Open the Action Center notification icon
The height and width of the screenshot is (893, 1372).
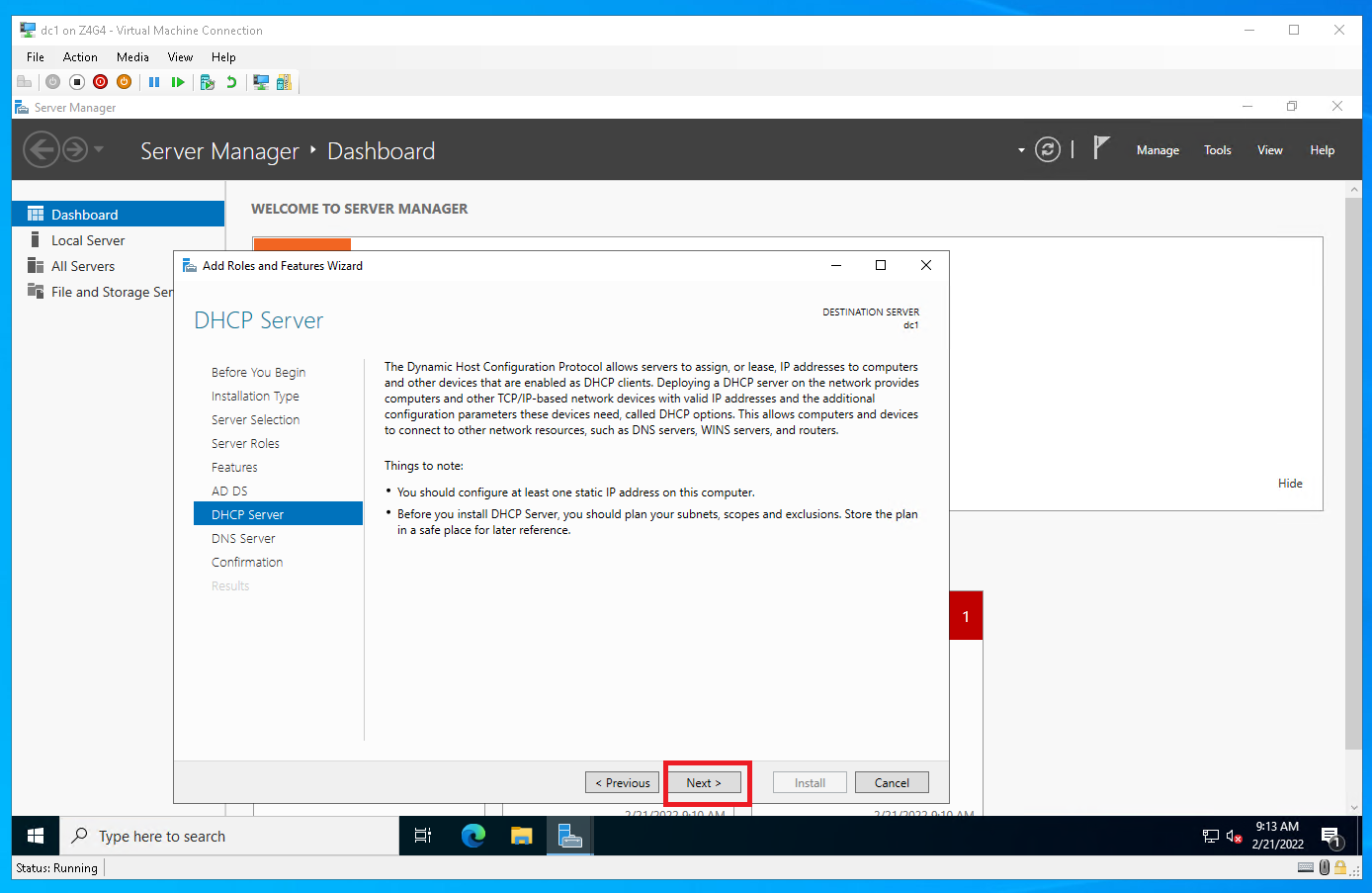(1330, 837)
